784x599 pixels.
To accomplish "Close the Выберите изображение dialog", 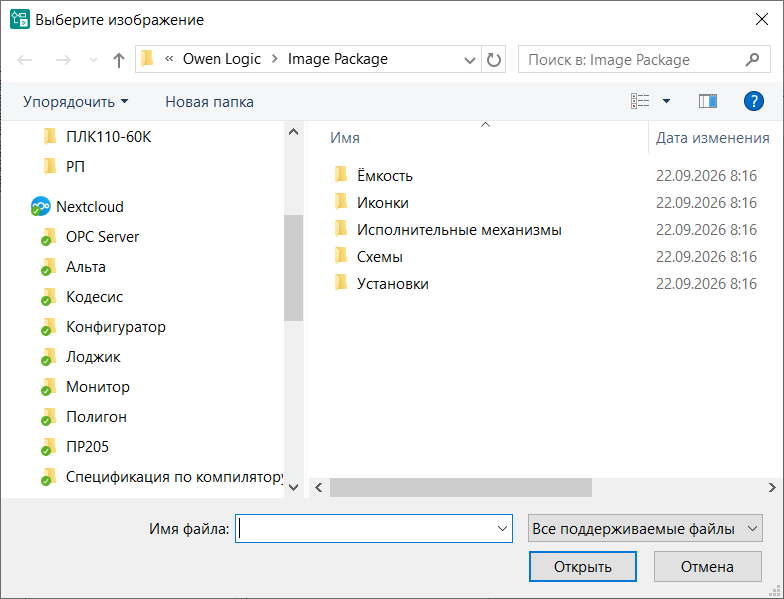I will (x=762, y=20).
